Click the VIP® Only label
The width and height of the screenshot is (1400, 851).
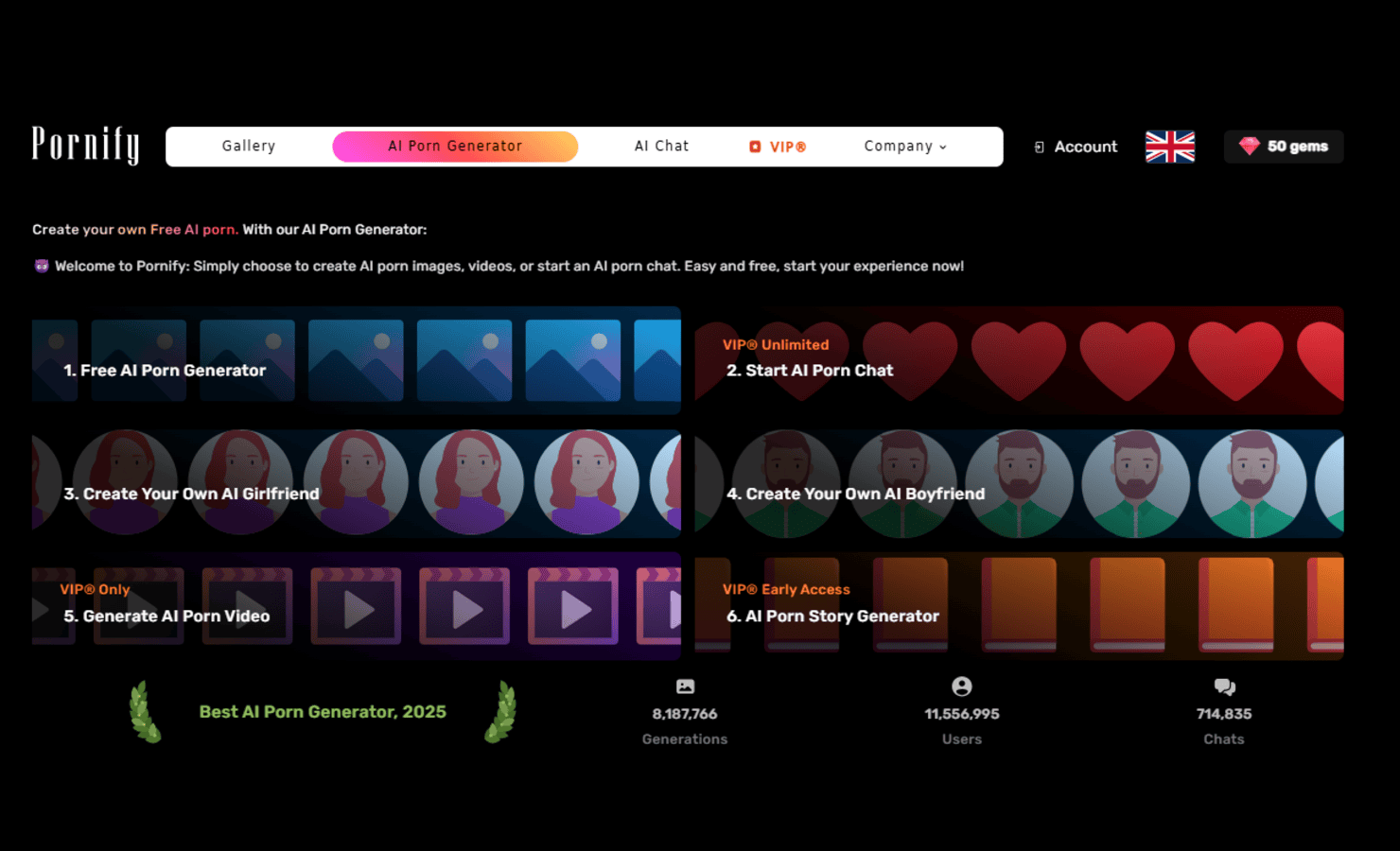pyautogui.click(x=95, y=589)
